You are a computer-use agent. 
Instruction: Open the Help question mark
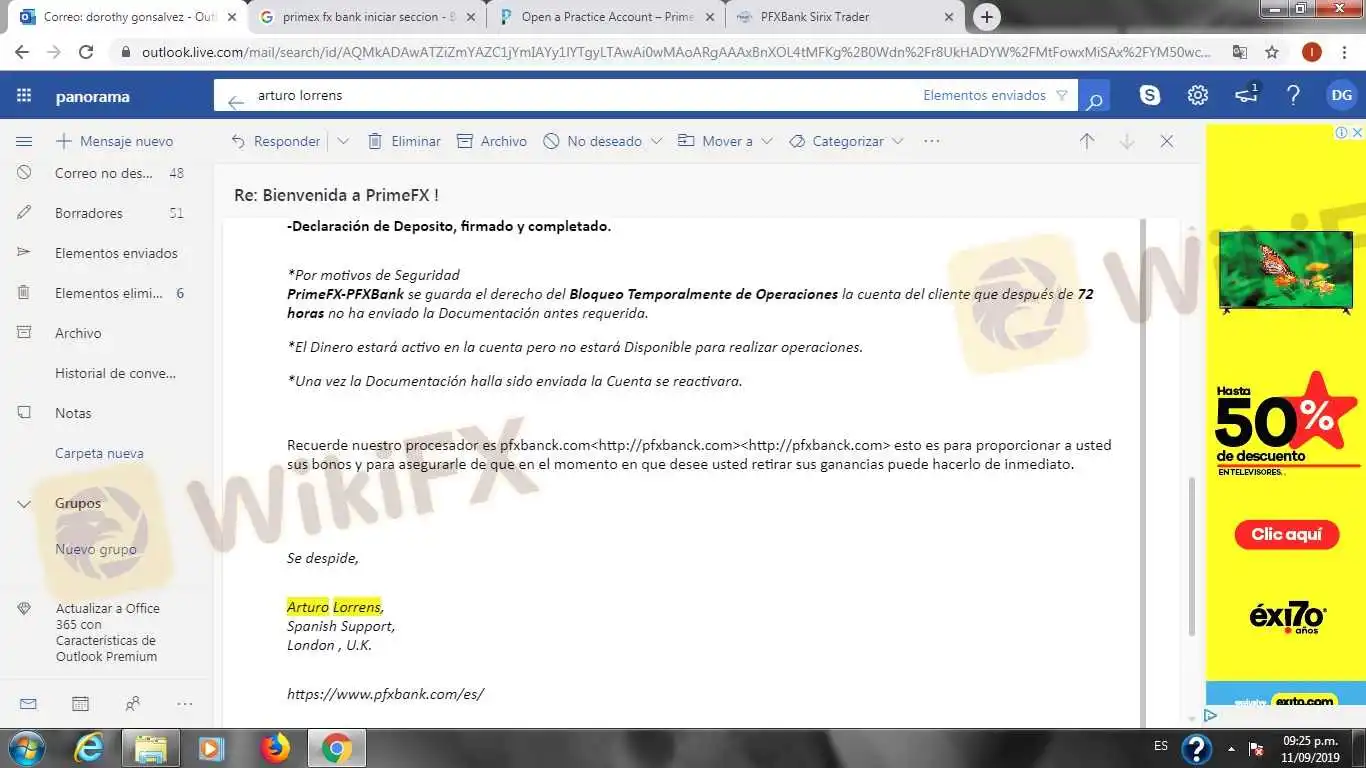(1293, 96)
